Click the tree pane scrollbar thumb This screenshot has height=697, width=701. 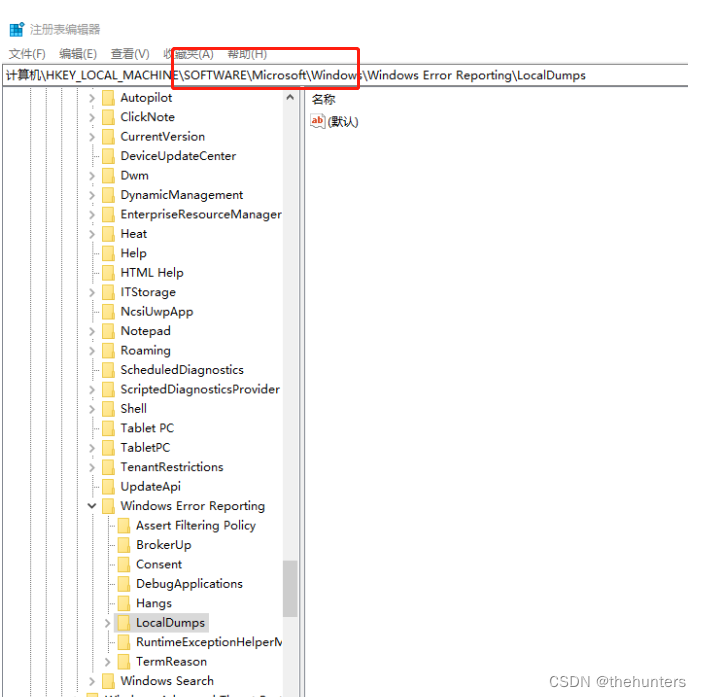click(x=290, y=589)
